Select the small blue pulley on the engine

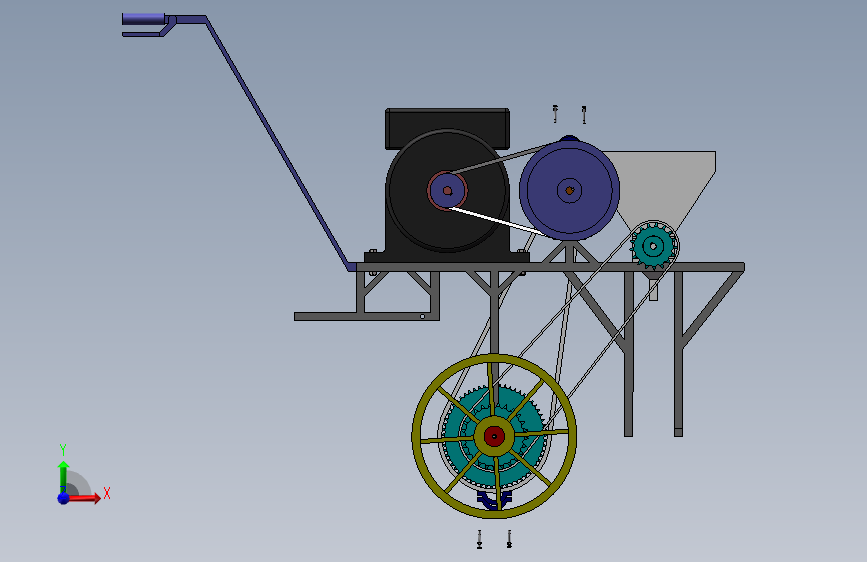tap(447, 191)
